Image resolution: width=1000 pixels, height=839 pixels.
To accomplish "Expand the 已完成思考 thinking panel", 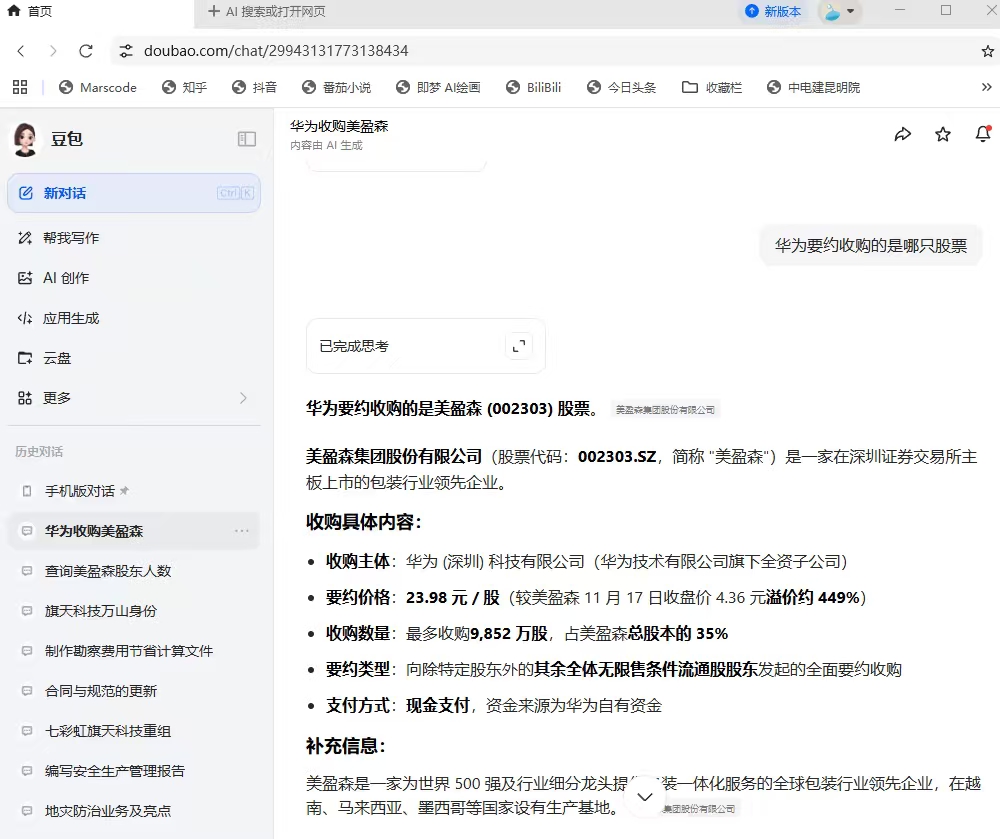I will tap(518, 346).
